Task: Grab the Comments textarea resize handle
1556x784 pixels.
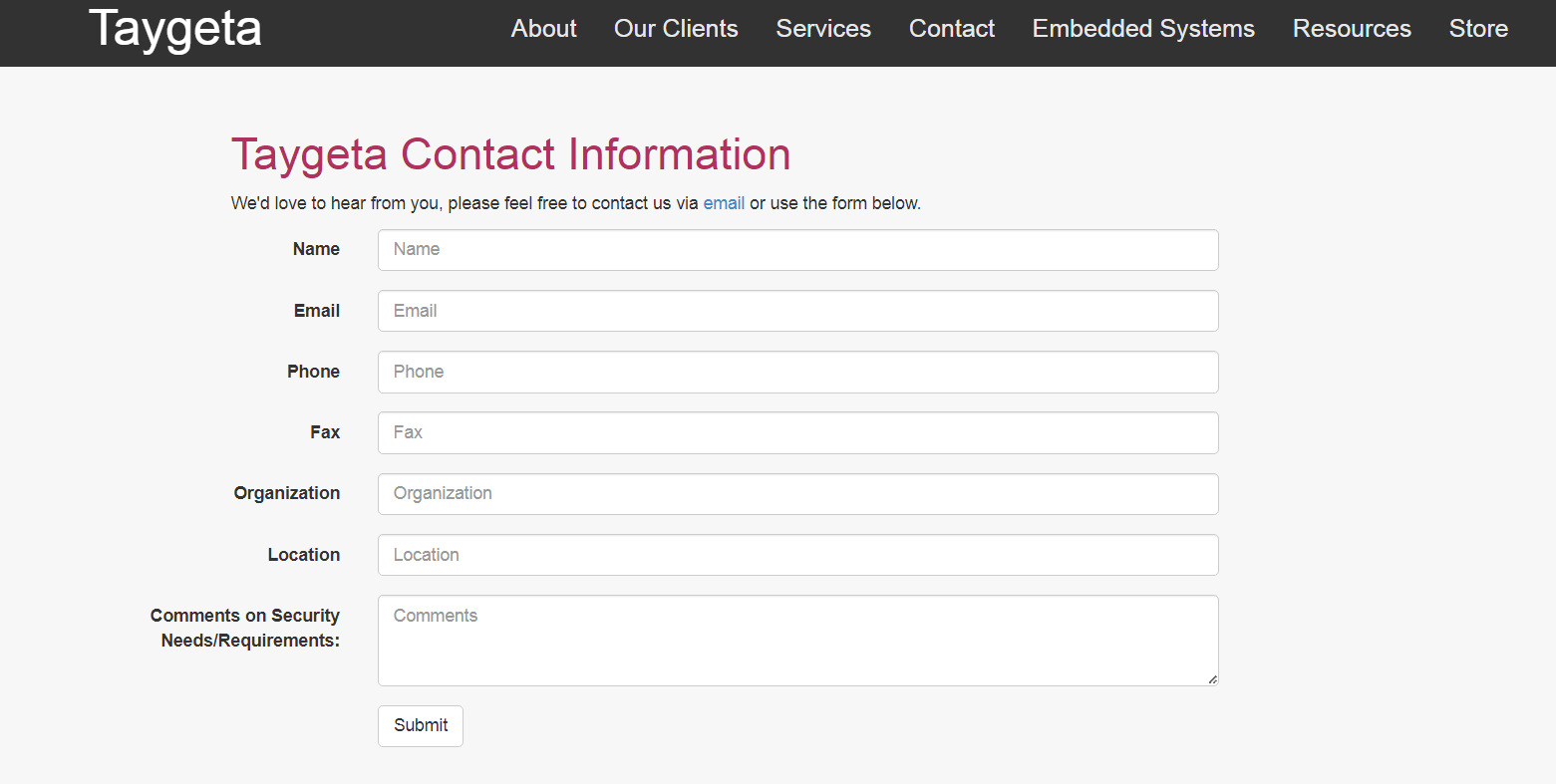Action: click(x=1212, y=679)
